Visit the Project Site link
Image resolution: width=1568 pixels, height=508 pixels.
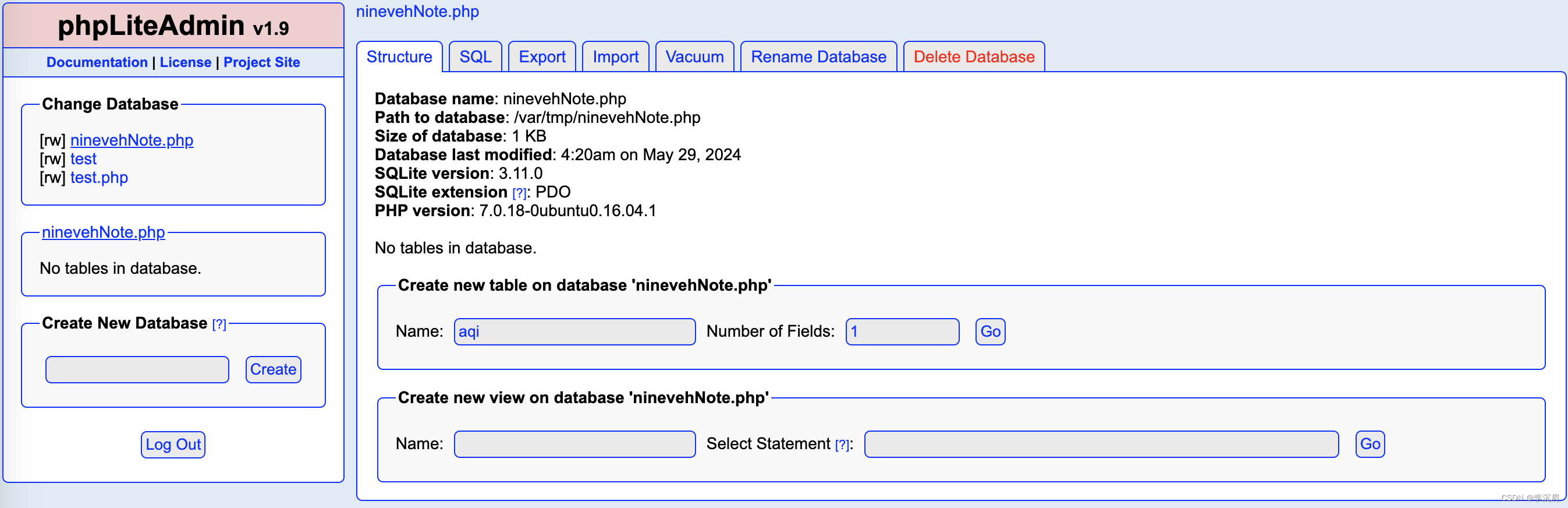pyautogui.click(x=262, y=62)
